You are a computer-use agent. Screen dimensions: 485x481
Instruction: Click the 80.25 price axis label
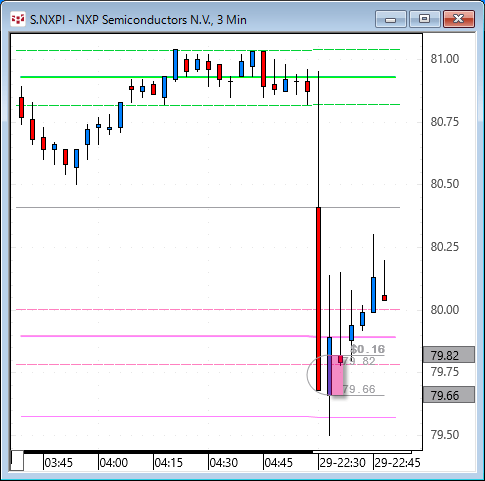tap(445, 247)
